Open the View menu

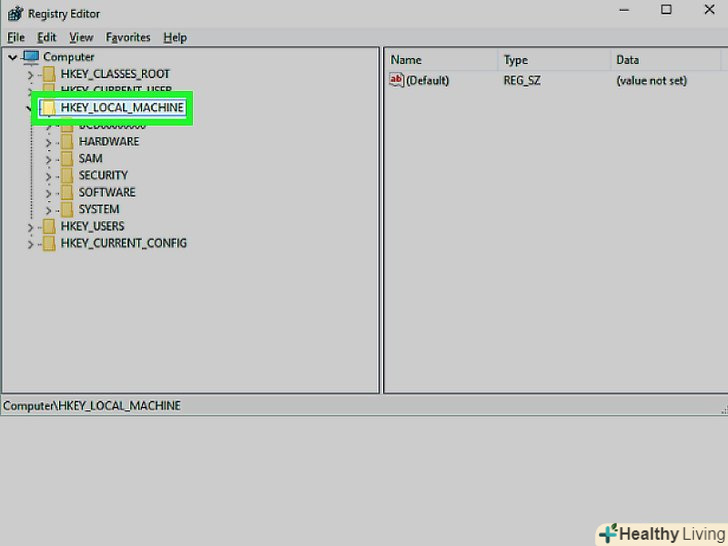pos(81,37)
